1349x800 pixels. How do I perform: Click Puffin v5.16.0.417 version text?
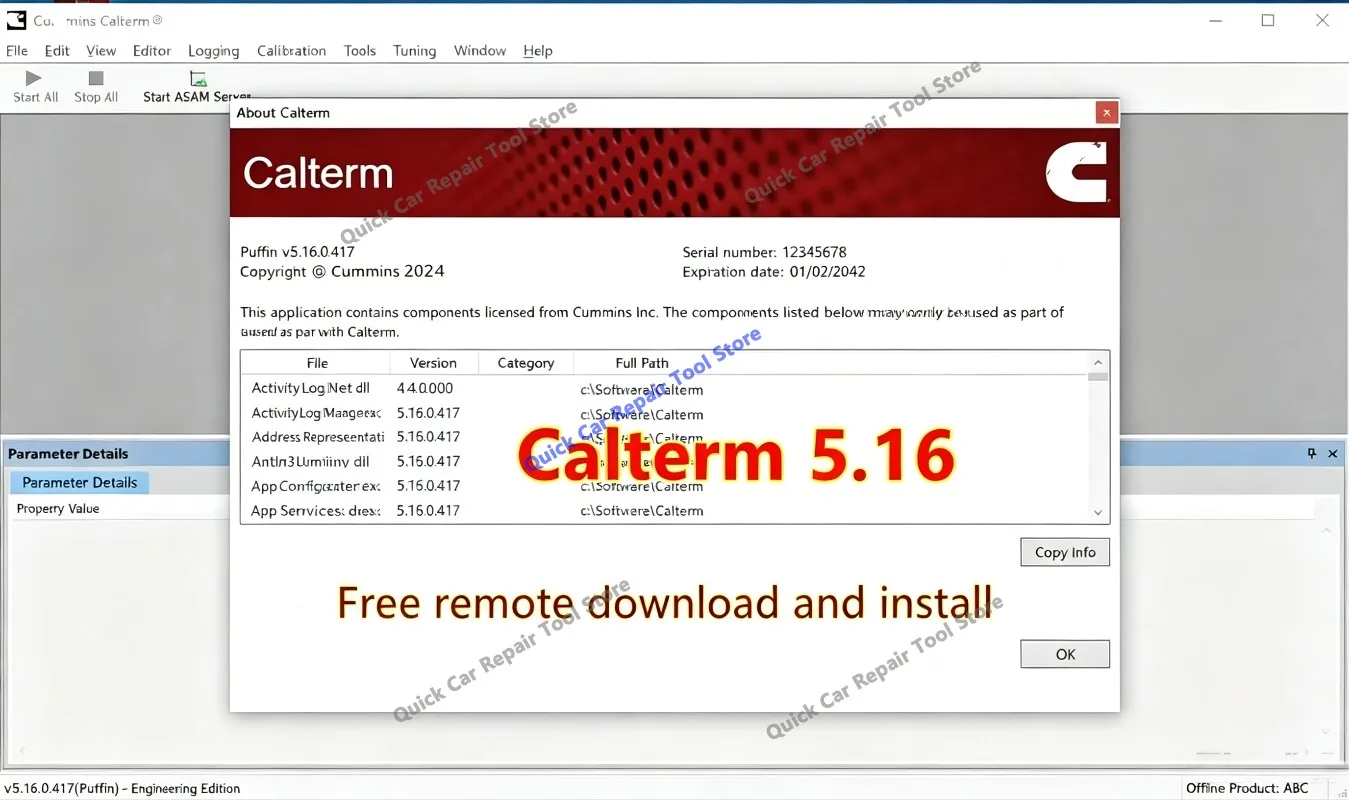pyautogui.click(x=297, y=252)
